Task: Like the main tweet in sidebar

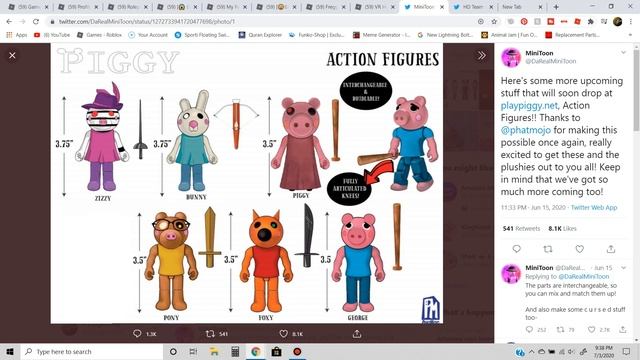Action: [x=580, y=249]
